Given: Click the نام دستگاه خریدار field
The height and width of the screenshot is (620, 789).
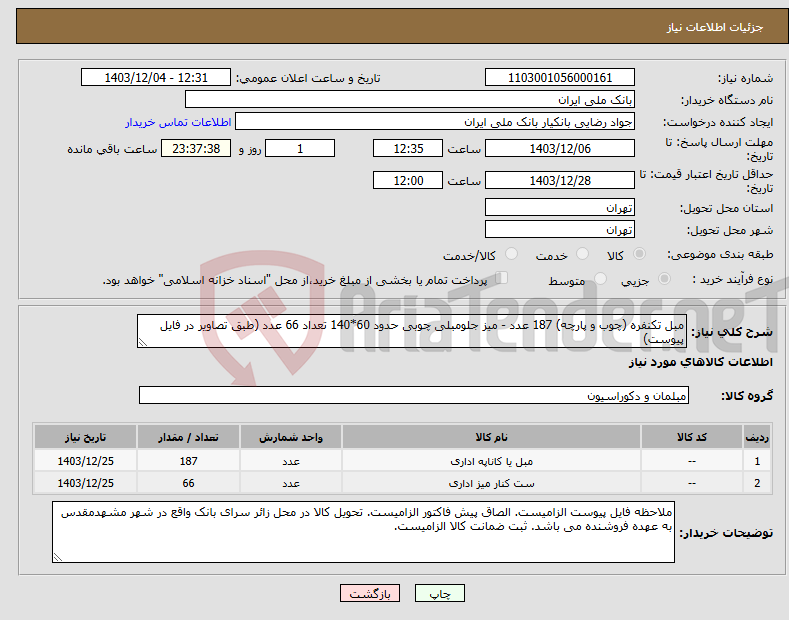Looking at the screenshot, I should (x=410, y=100).
